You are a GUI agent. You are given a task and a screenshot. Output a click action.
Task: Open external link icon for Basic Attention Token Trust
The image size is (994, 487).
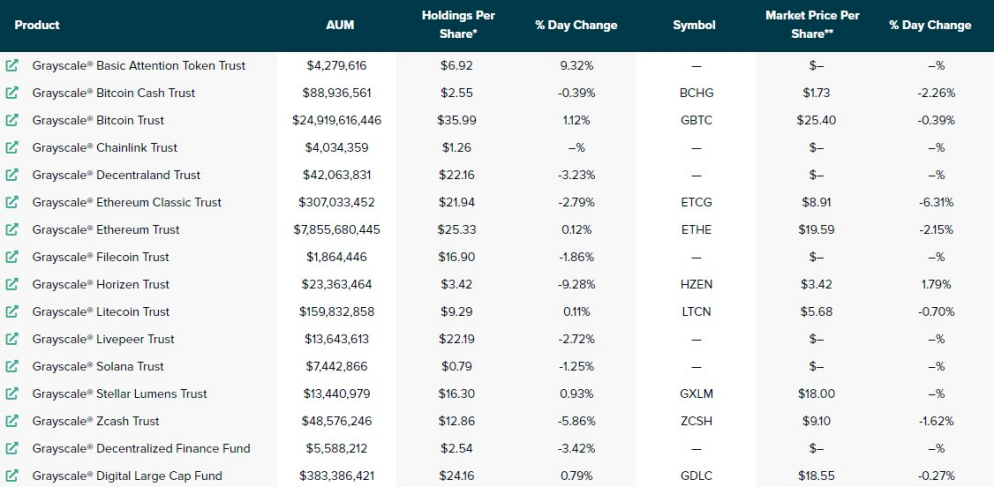pyautogui.click(x=12, y=66)
